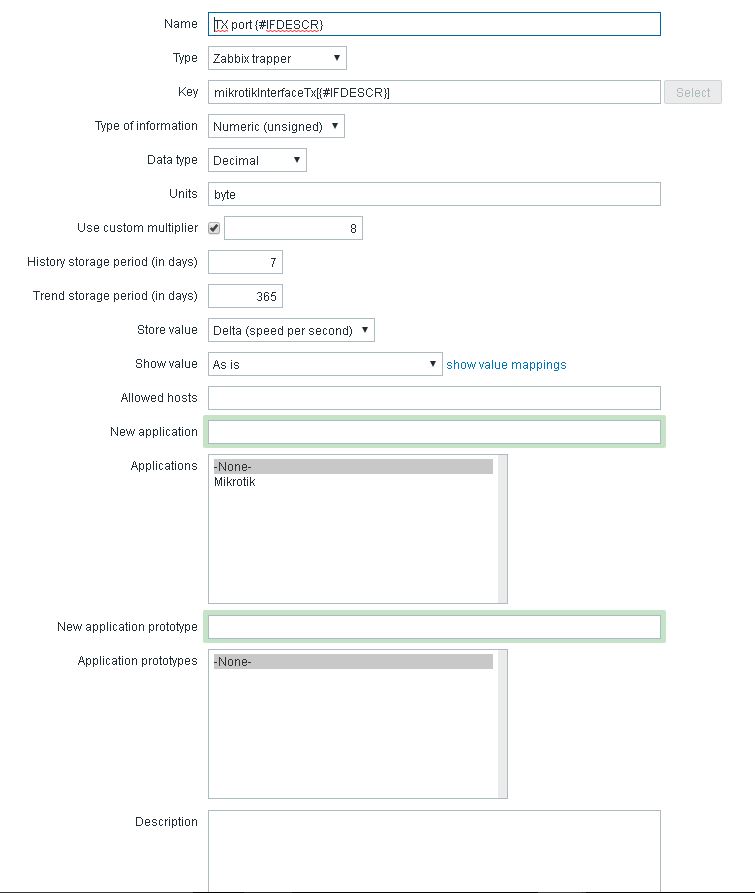Open the Data type dropdown
Screen dimensions: 755x893
coord(257,160)
